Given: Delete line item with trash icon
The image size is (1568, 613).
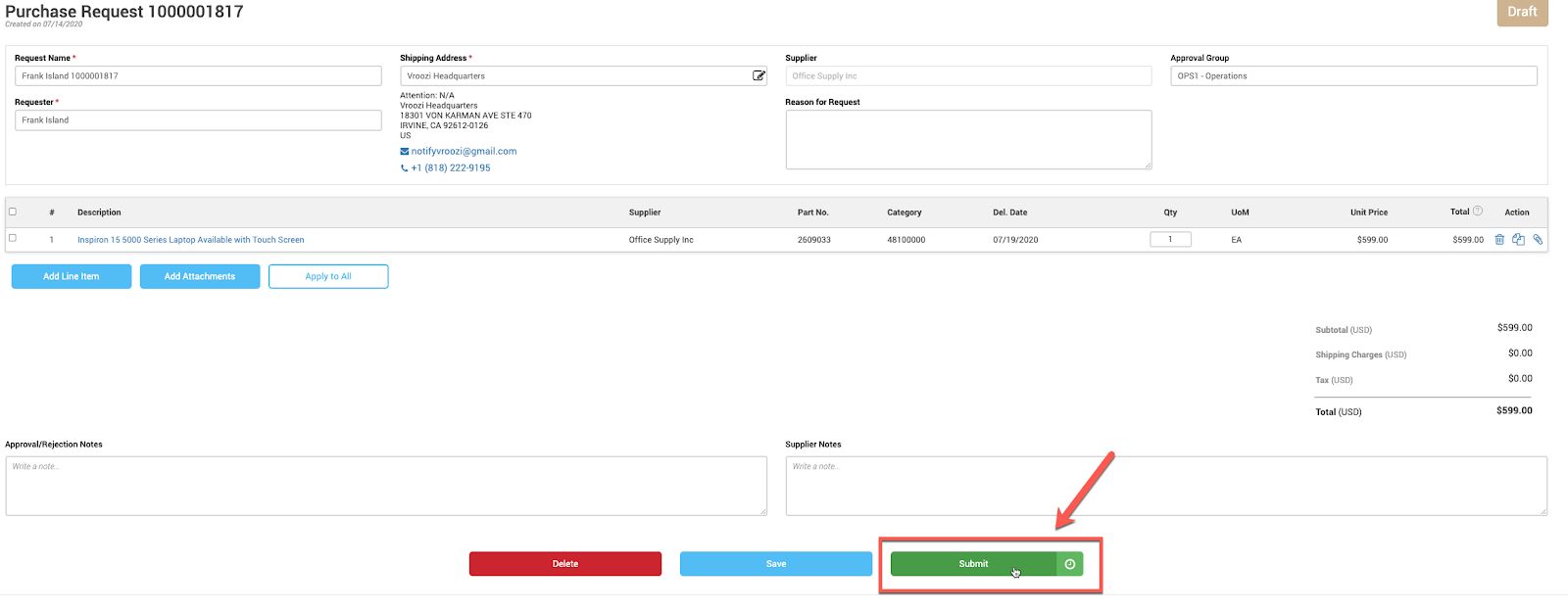Looking at the screenshot, I should pyautogui.click(x=1499, y=239).
